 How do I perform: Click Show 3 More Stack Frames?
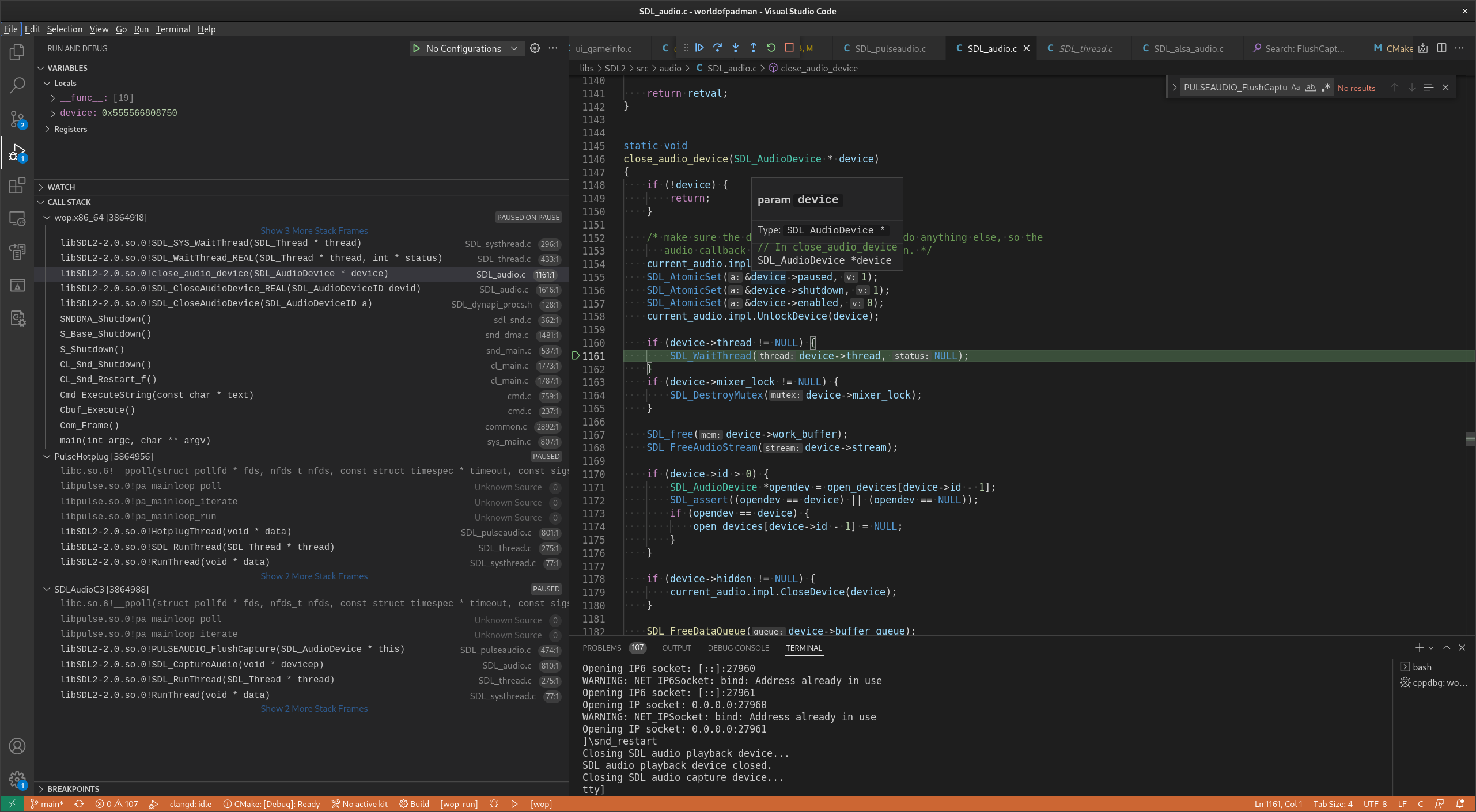click(x=314, y=230)
